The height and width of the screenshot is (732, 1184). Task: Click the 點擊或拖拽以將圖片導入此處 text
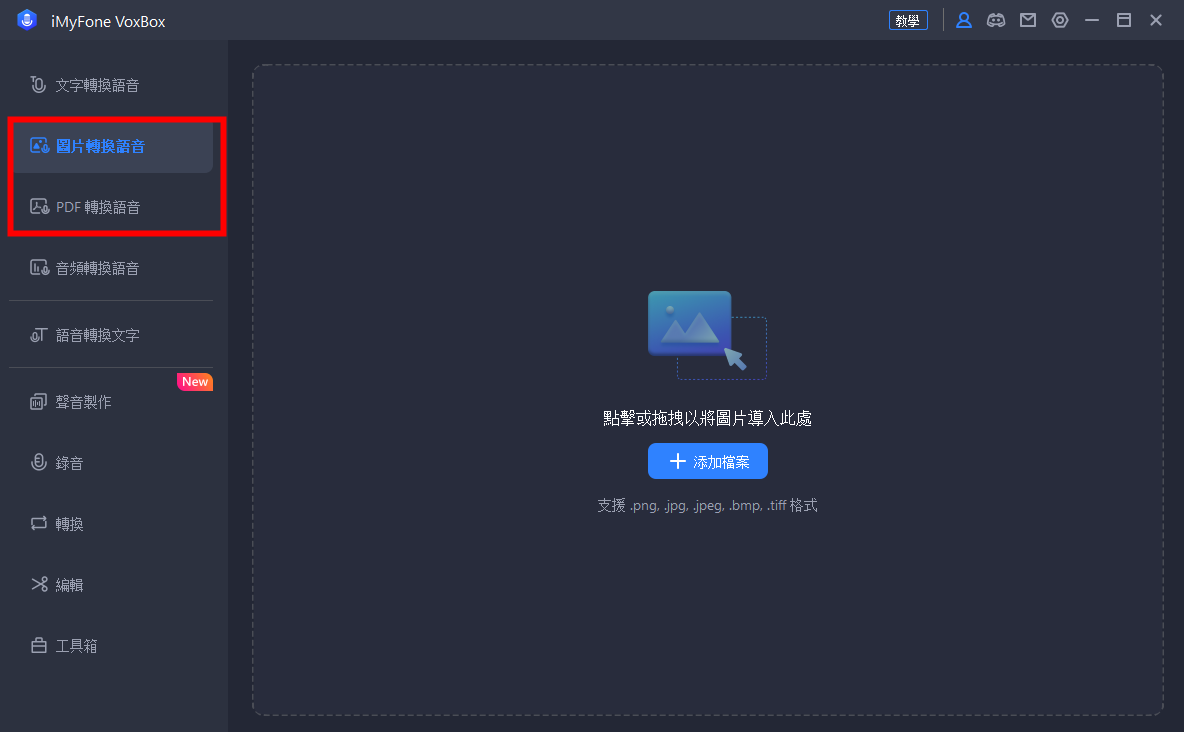pyautogui.click(x=708, y=418)
